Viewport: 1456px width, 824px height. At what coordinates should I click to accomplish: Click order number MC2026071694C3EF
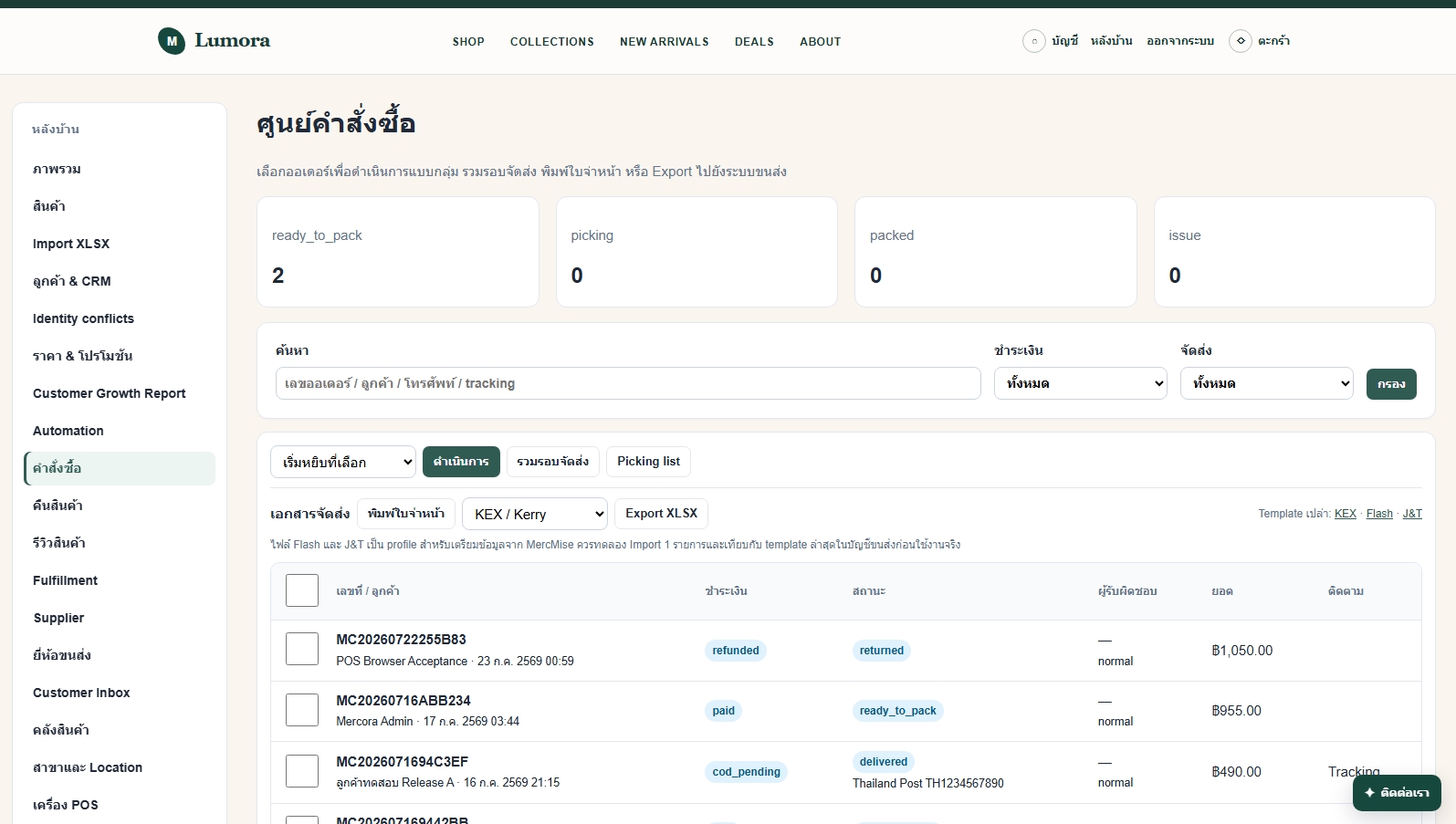pos(402,762)
